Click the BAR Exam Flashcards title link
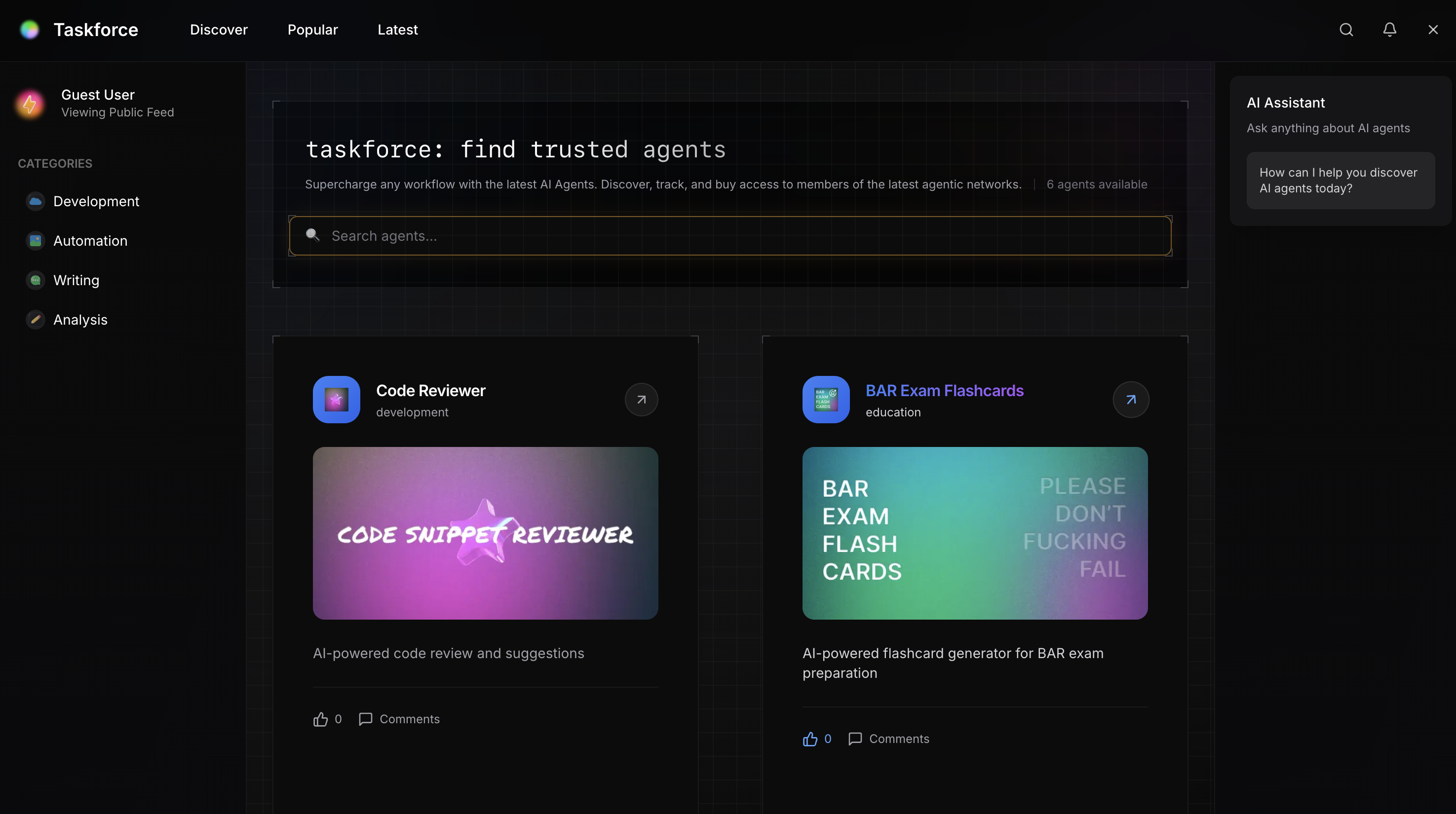The width and height of the screenshot is (1456, 814). pyautogui.click(x=944, y=391)
